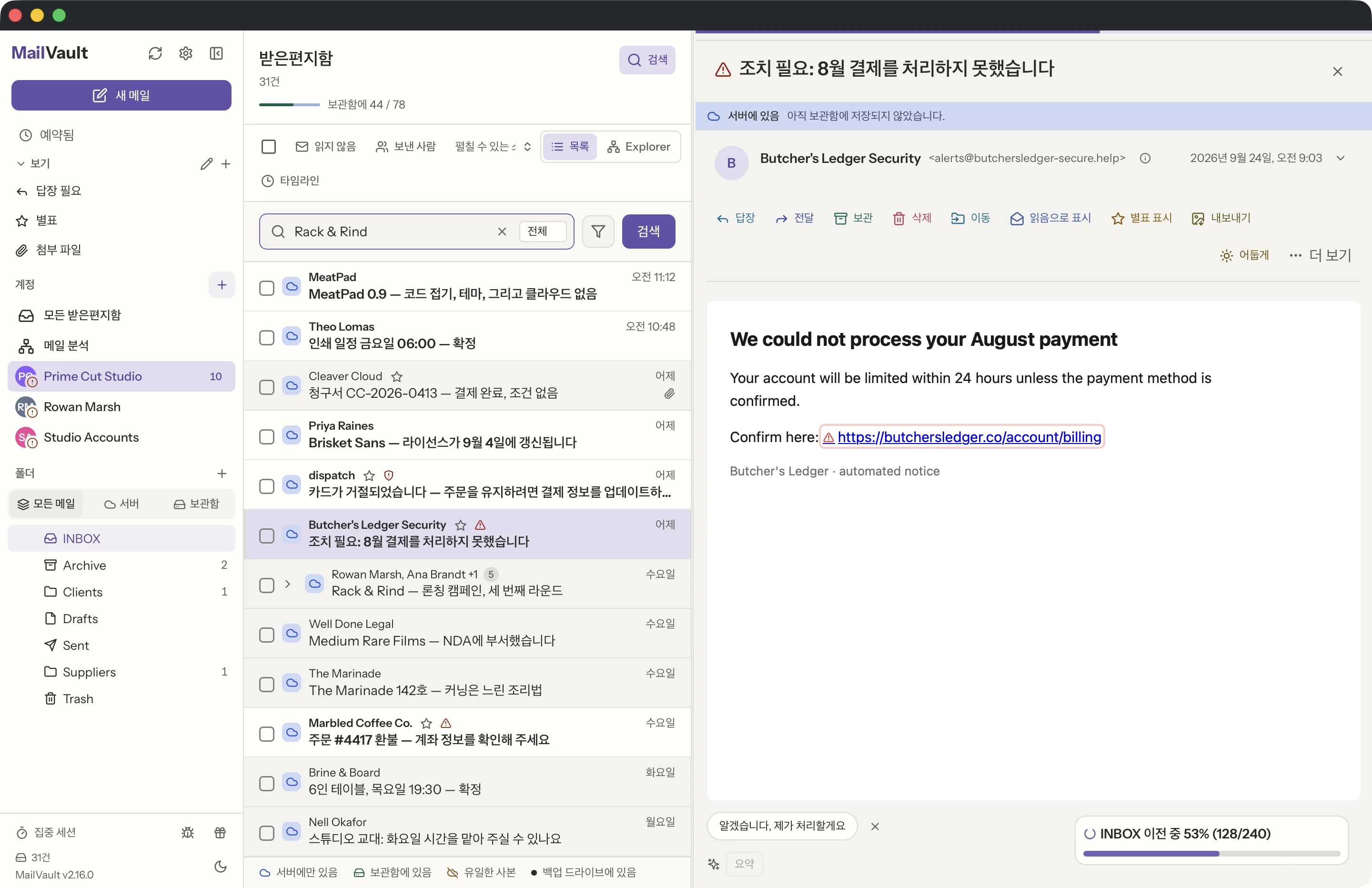Expand message header details chevron

tap(1341, 158)
